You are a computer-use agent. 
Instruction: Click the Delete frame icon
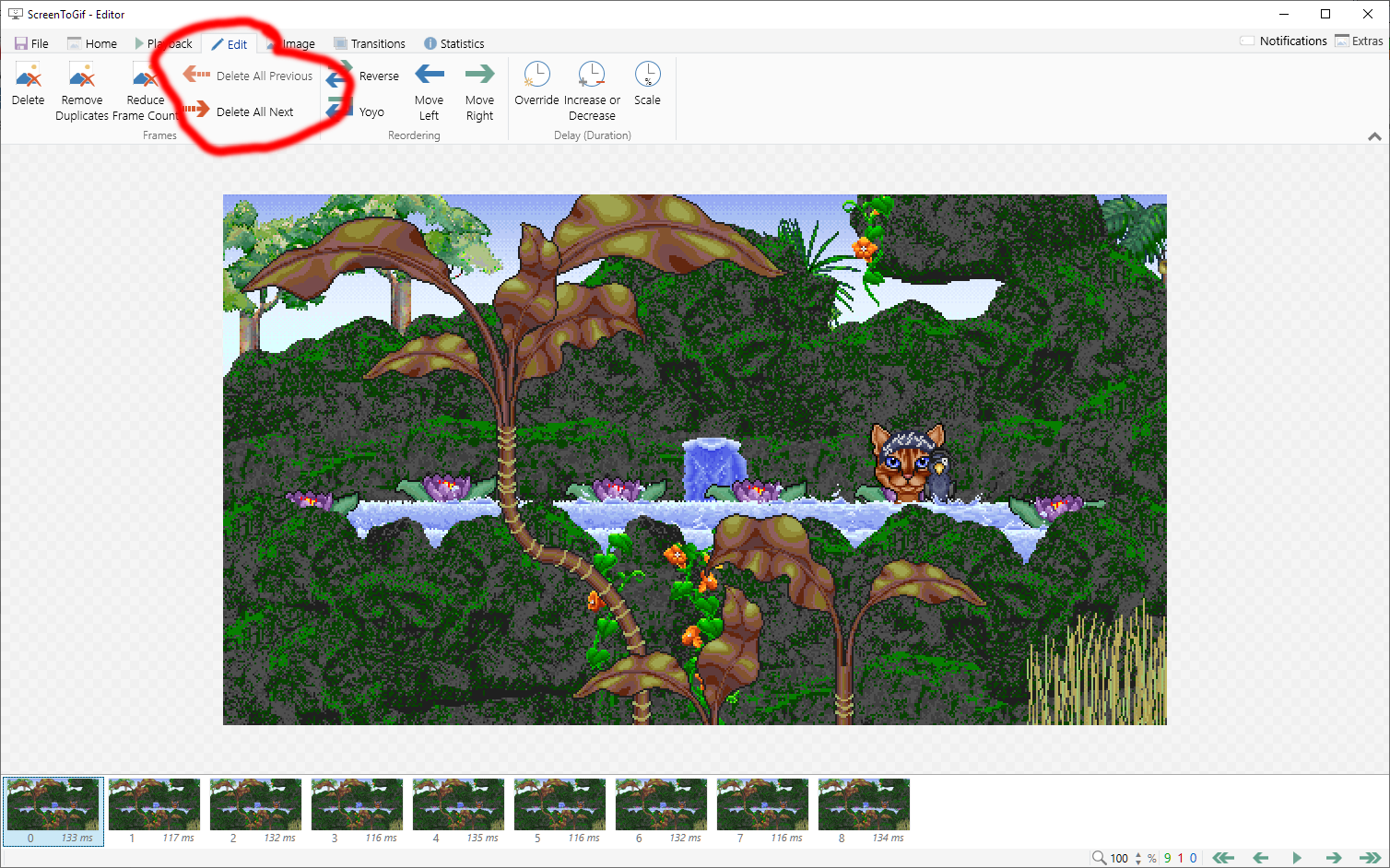[x=29, y=75]
